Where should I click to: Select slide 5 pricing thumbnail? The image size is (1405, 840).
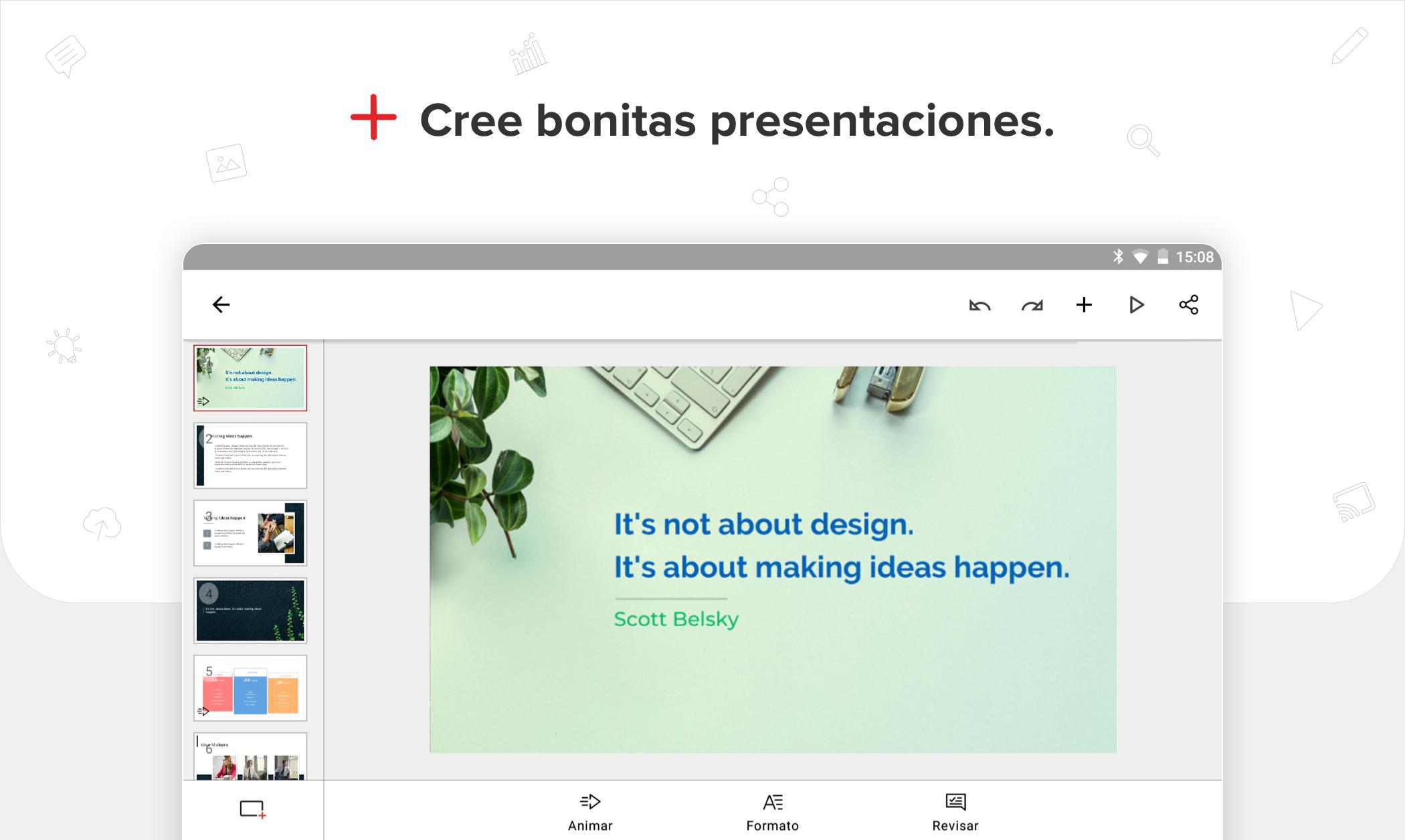click(250, 688)
